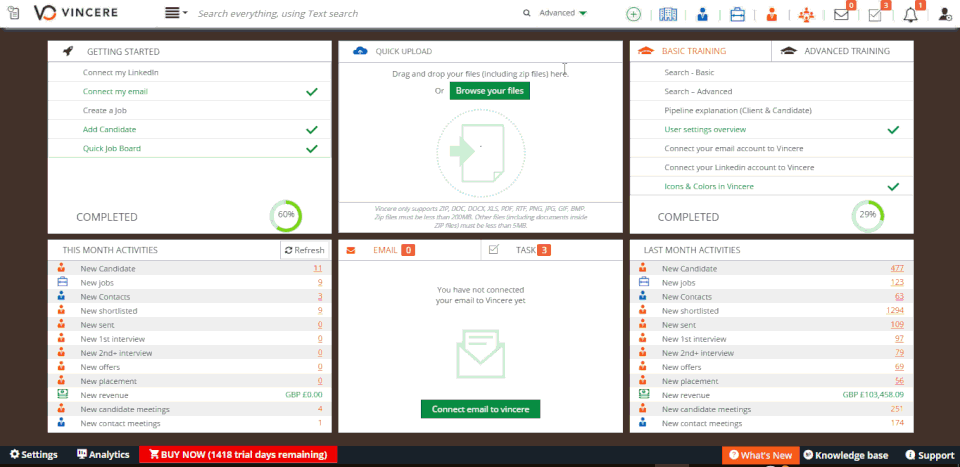Click the 60% completed progress ring

pyautogui.click(x=285, y=215)
